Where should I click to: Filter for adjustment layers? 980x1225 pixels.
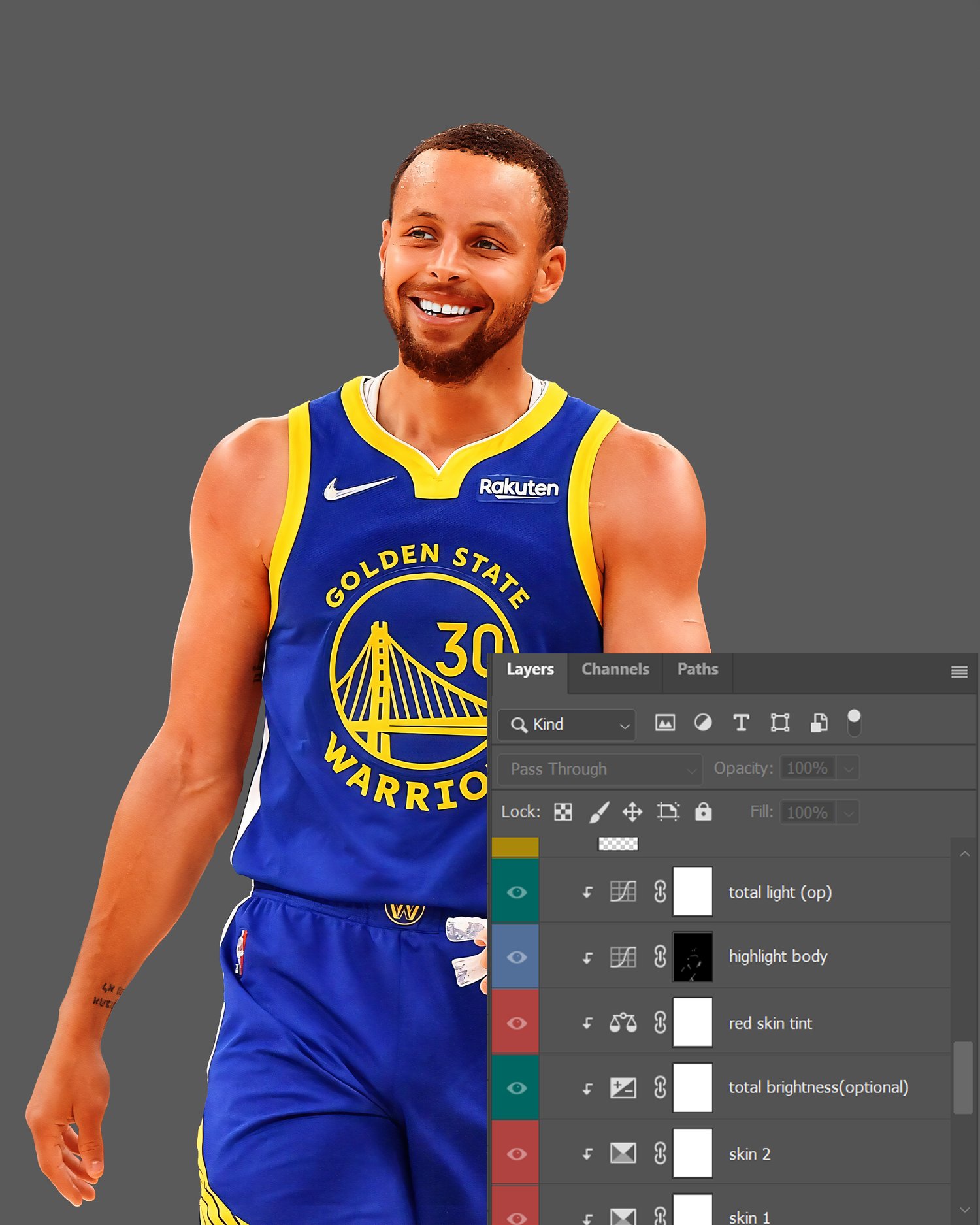coord(703,723)
